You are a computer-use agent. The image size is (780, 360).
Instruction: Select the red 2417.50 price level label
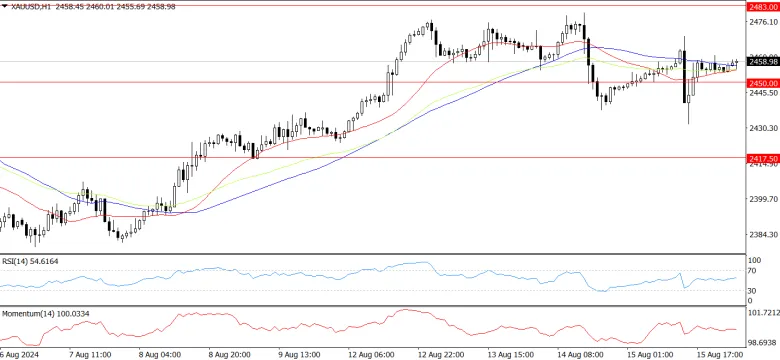tap(763, 158)
